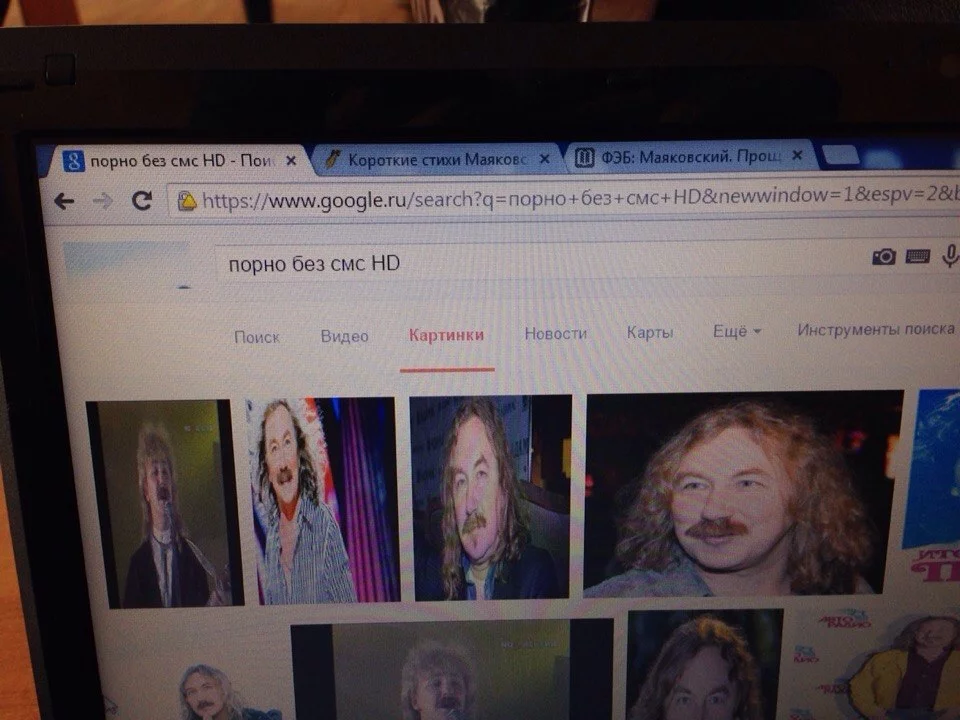Open the Поиск results section
This screenshot has width=960, height=720.
tap(257, 337)
